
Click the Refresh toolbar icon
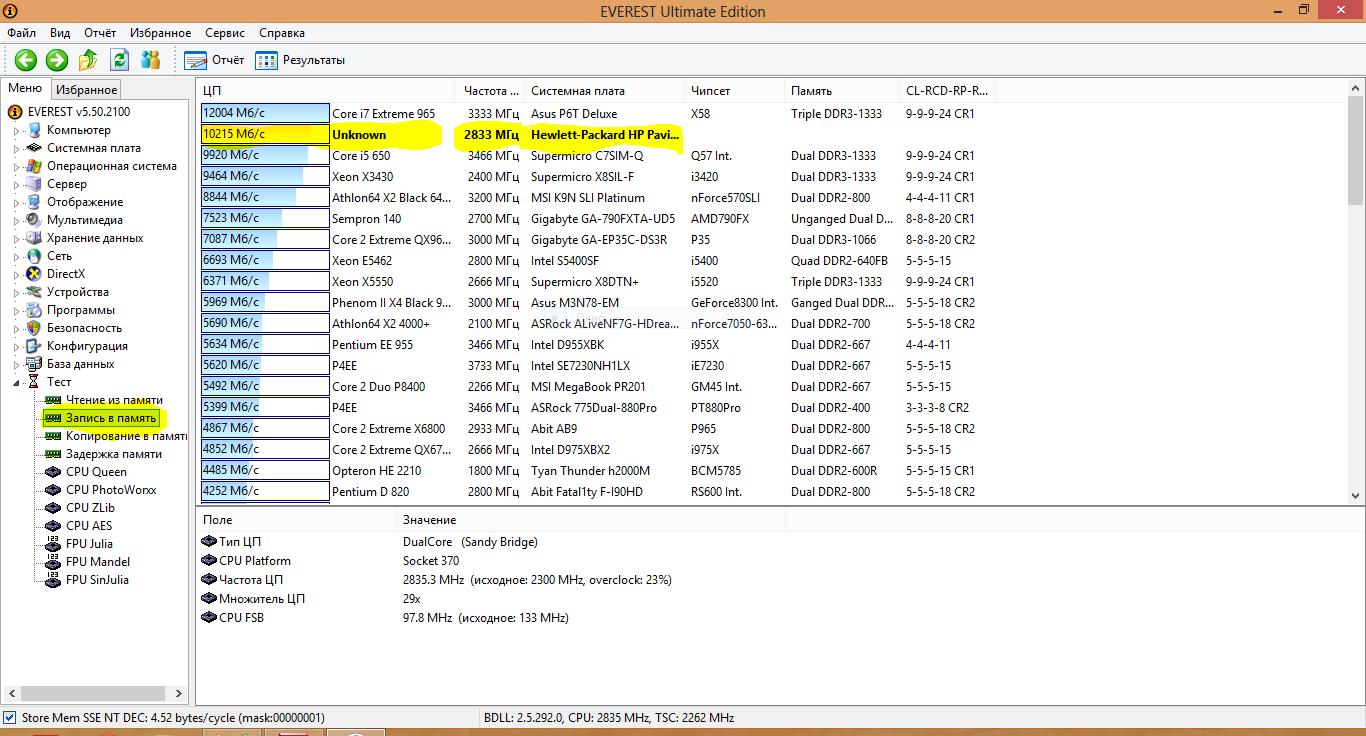120,60
